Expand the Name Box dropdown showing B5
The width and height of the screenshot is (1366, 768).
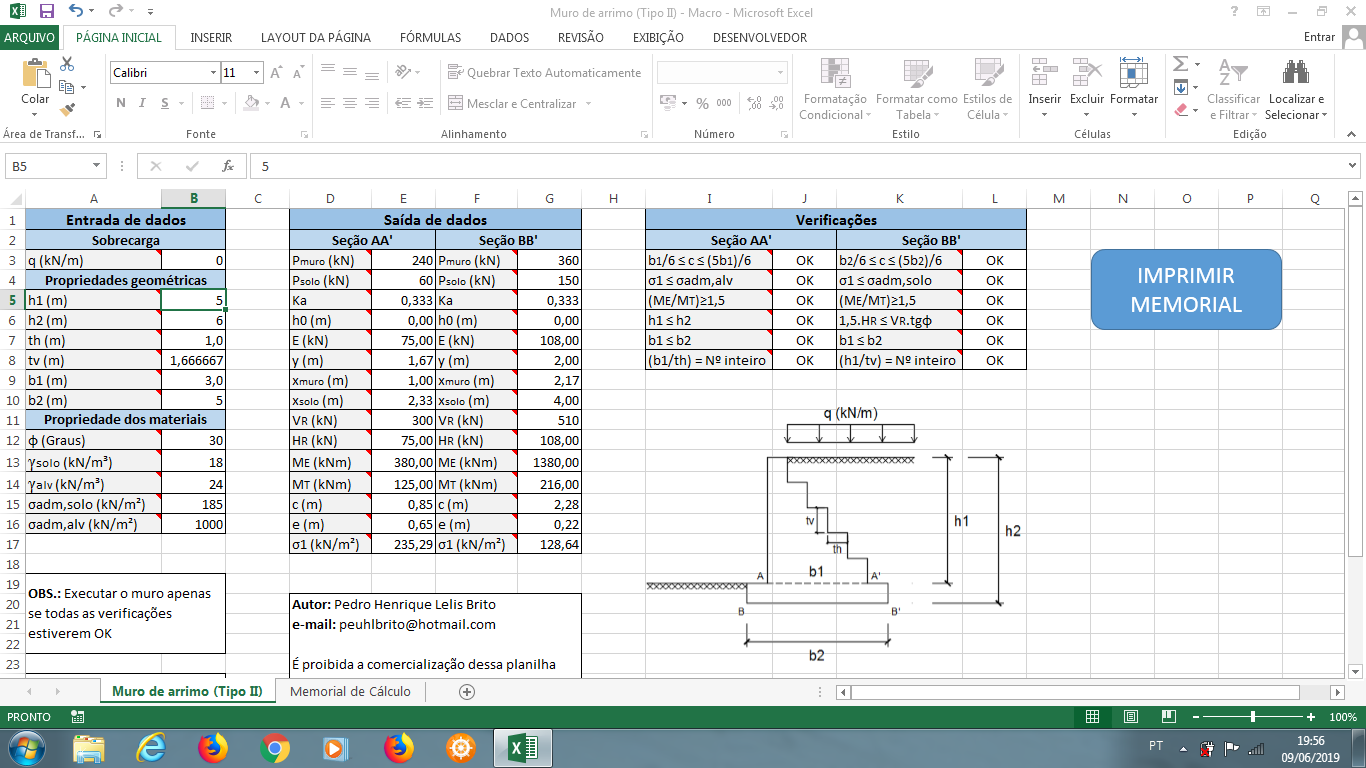97,166
